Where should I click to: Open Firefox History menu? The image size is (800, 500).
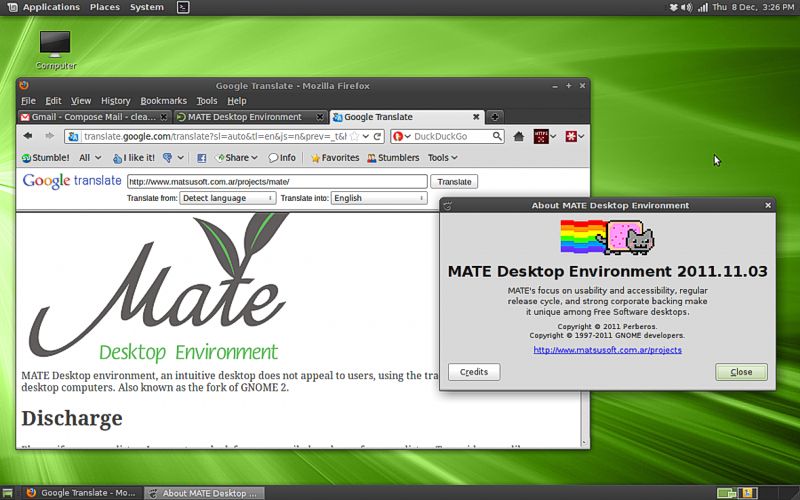click(115, 101)
